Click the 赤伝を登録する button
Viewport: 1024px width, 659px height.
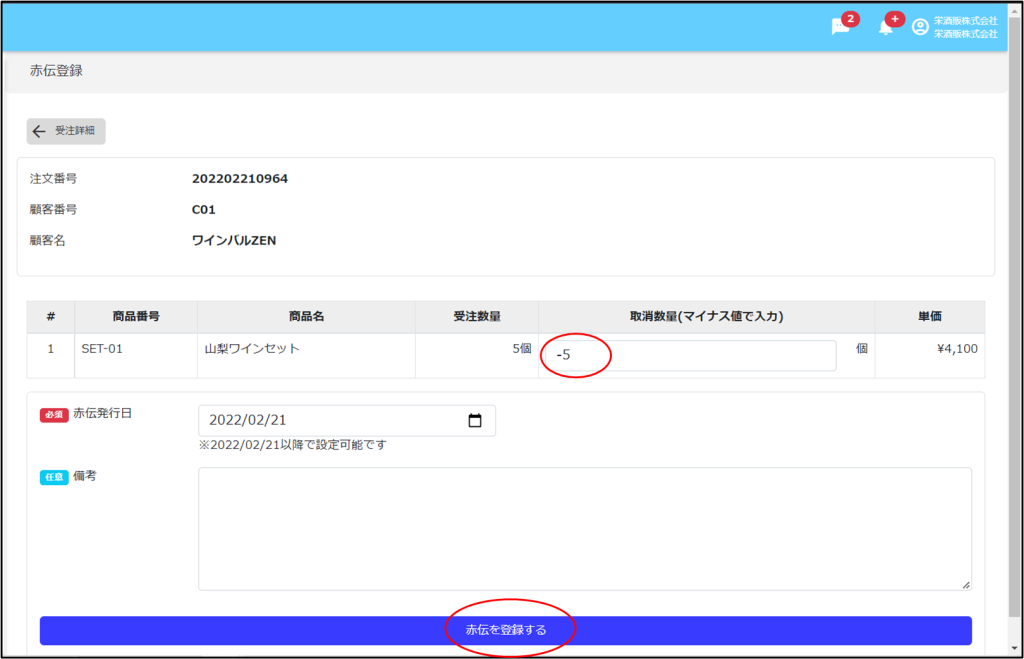[x=505, y=630]
